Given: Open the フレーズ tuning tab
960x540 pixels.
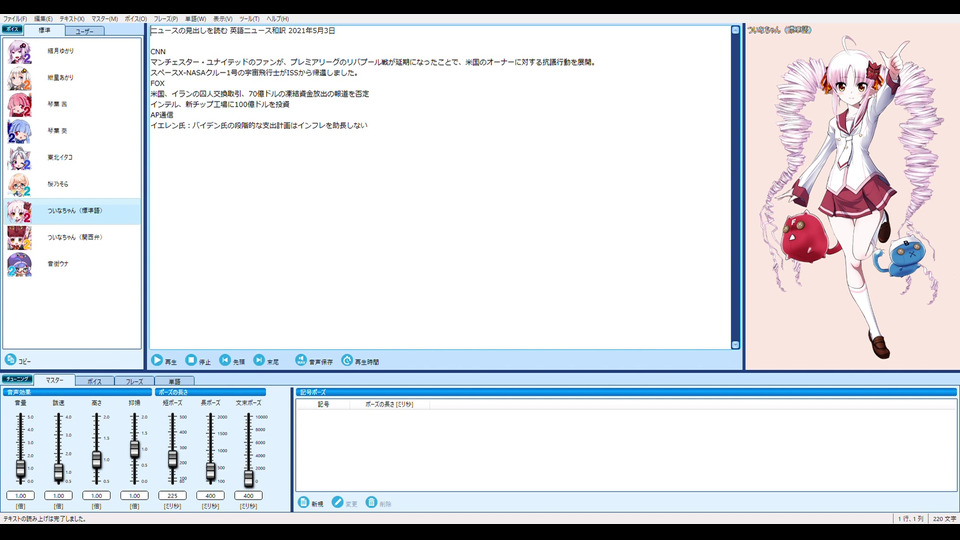Looking at the screenshot, I should 134,381.
